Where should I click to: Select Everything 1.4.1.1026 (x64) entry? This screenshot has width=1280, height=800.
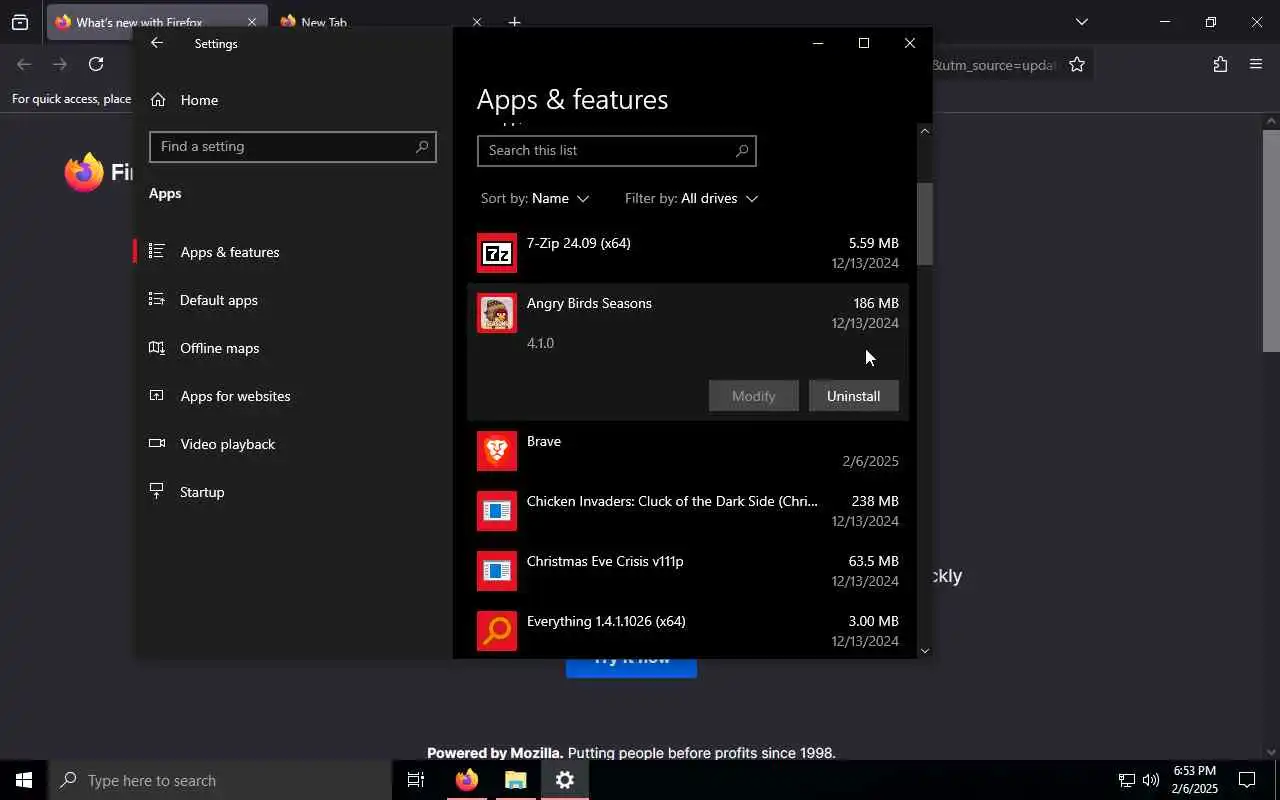(687, 631)
